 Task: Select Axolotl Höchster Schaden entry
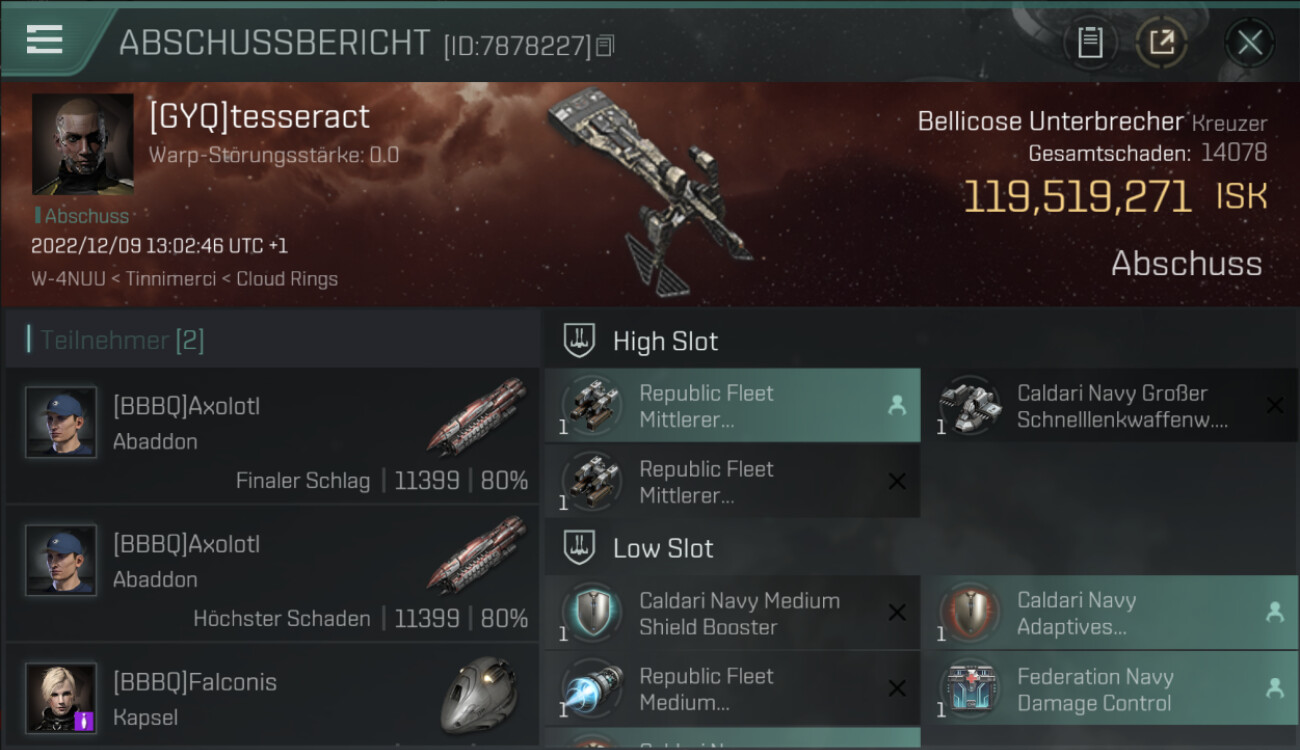coord(272,573)
